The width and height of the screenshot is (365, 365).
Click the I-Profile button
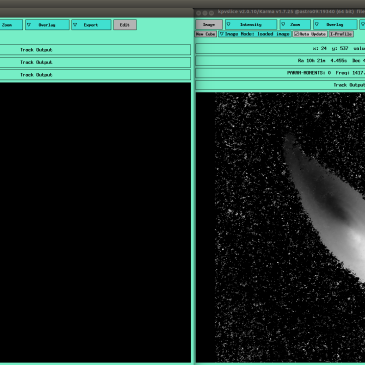(341, 34)
